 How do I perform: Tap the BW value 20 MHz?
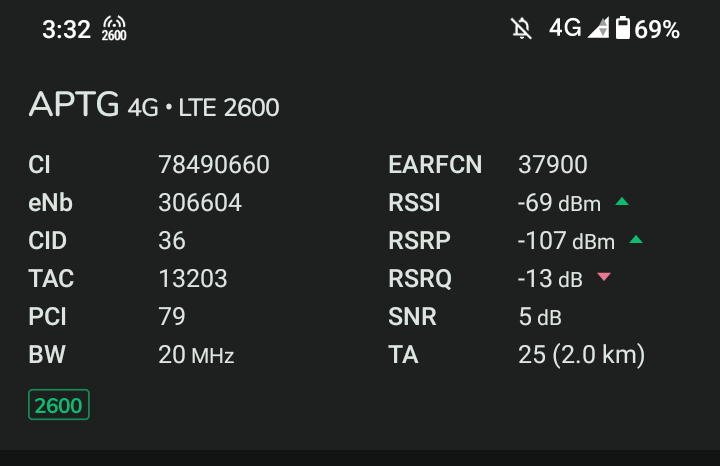click(197, 354)
